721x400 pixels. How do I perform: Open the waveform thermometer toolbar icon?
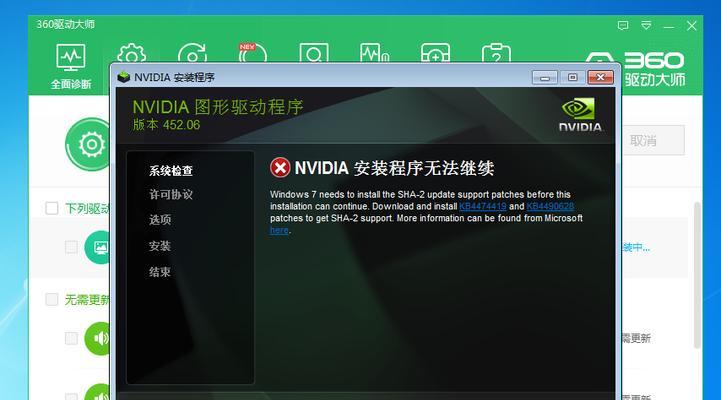[374, 53]
